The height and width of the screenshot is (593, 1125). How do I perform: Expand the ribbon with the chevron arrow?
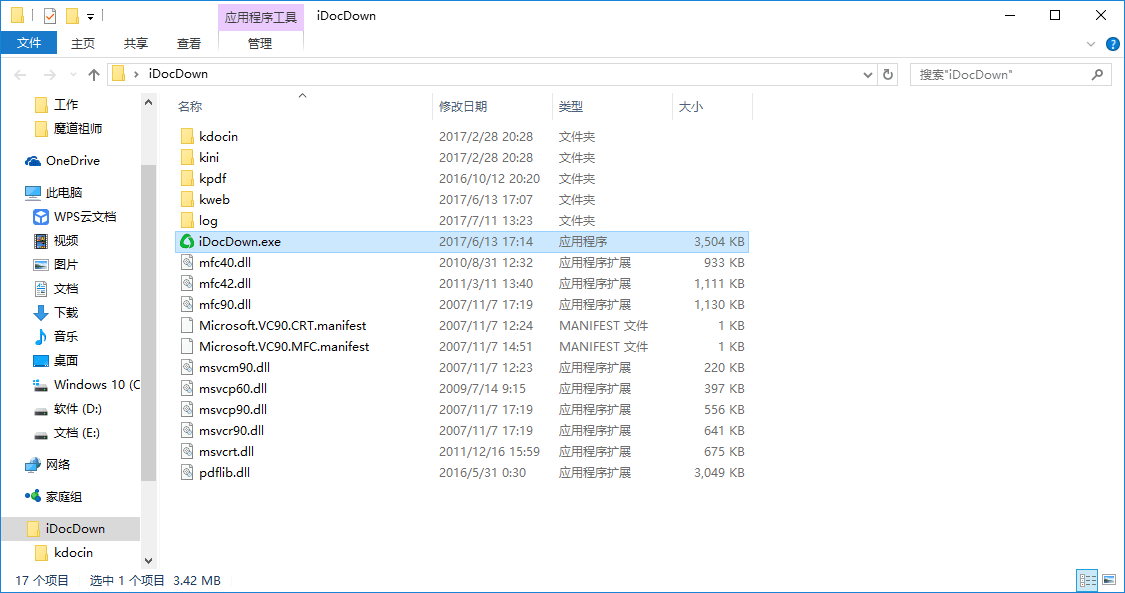[1091, 44]
